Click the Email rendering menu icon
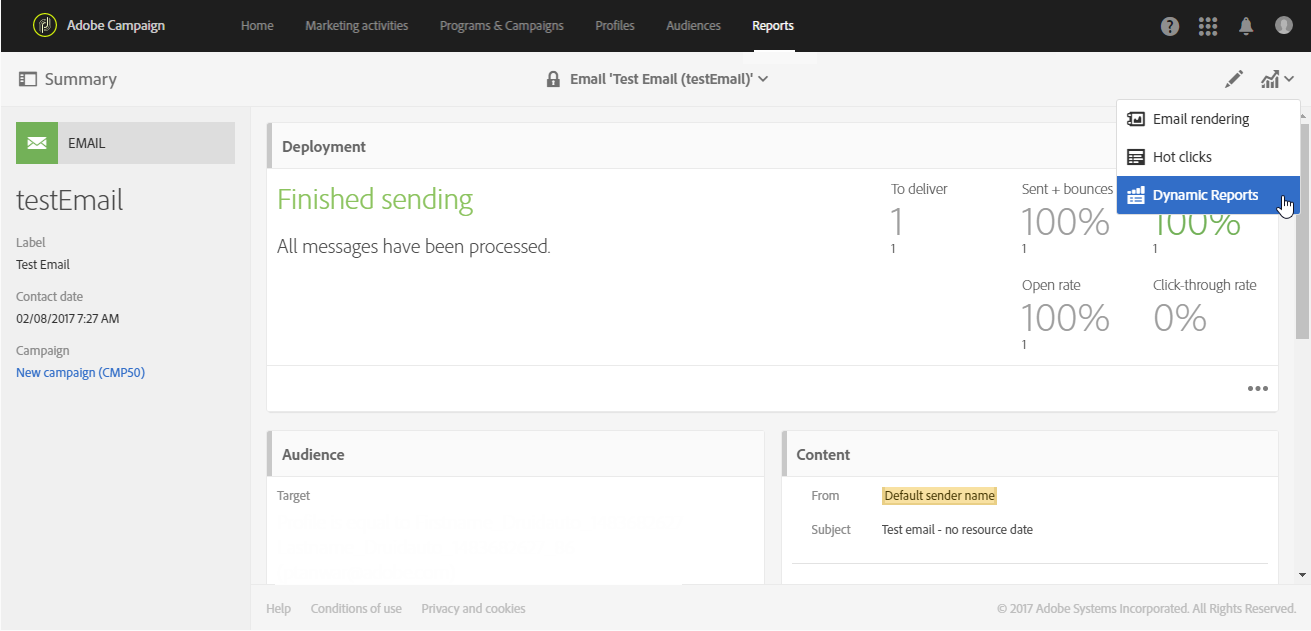 1135,119
